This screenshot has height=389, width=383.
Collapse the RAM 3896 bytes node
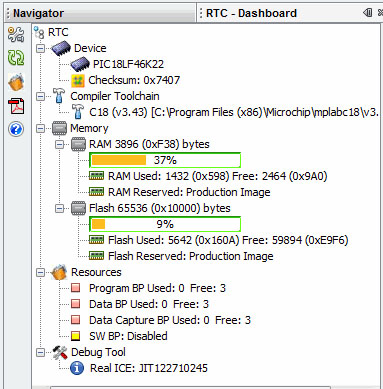(60, 145)
